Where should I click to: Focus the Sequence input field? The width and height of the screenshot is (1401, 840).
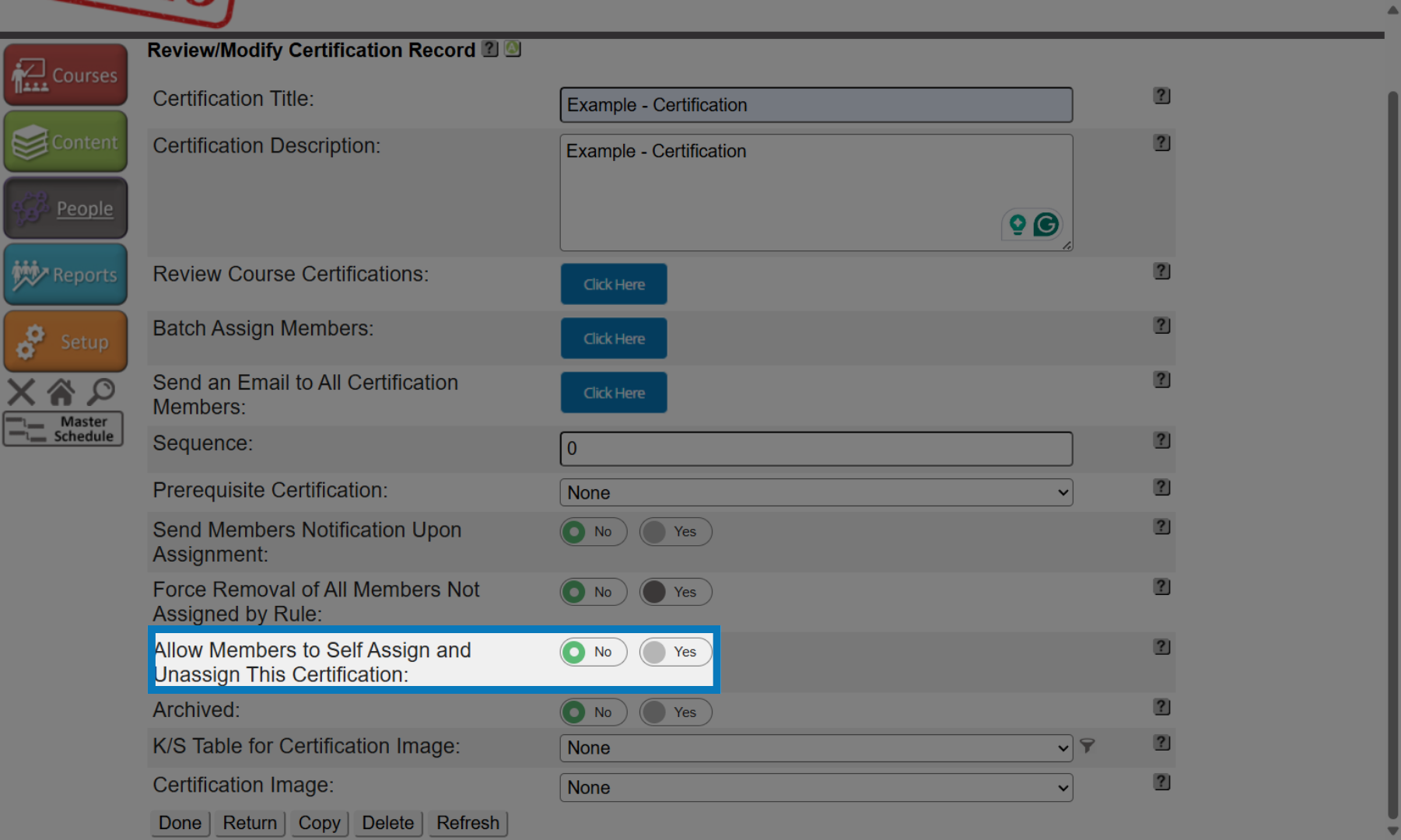click(x=816, y=449)
